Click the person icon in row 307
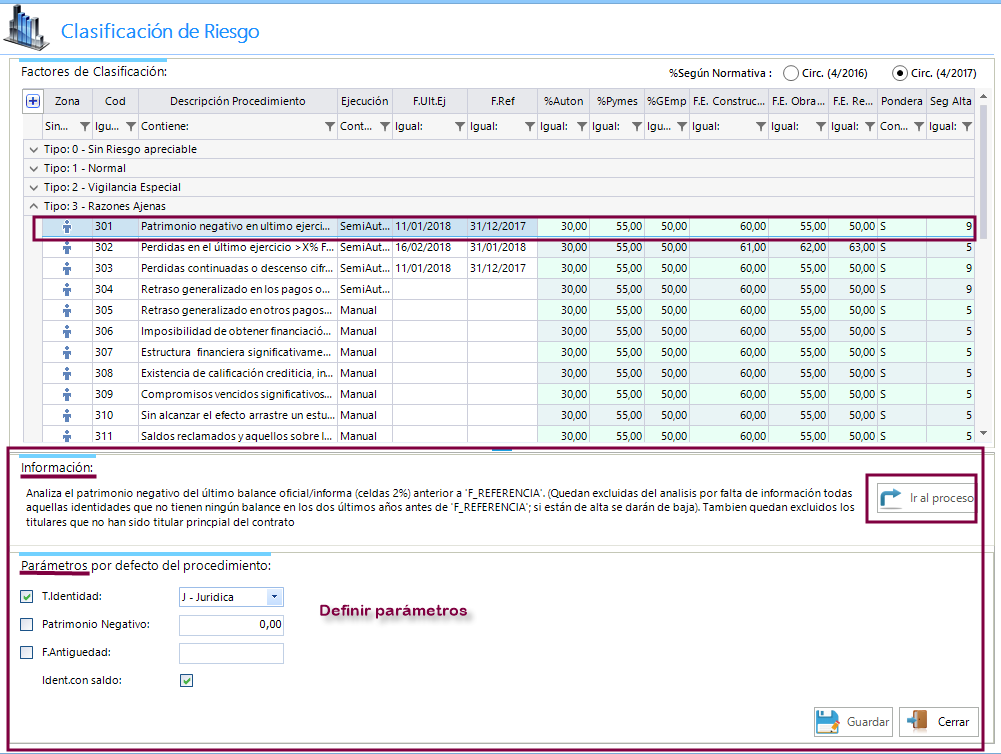The height and width of the screenshot is (754, 1001). click(67, 352)
